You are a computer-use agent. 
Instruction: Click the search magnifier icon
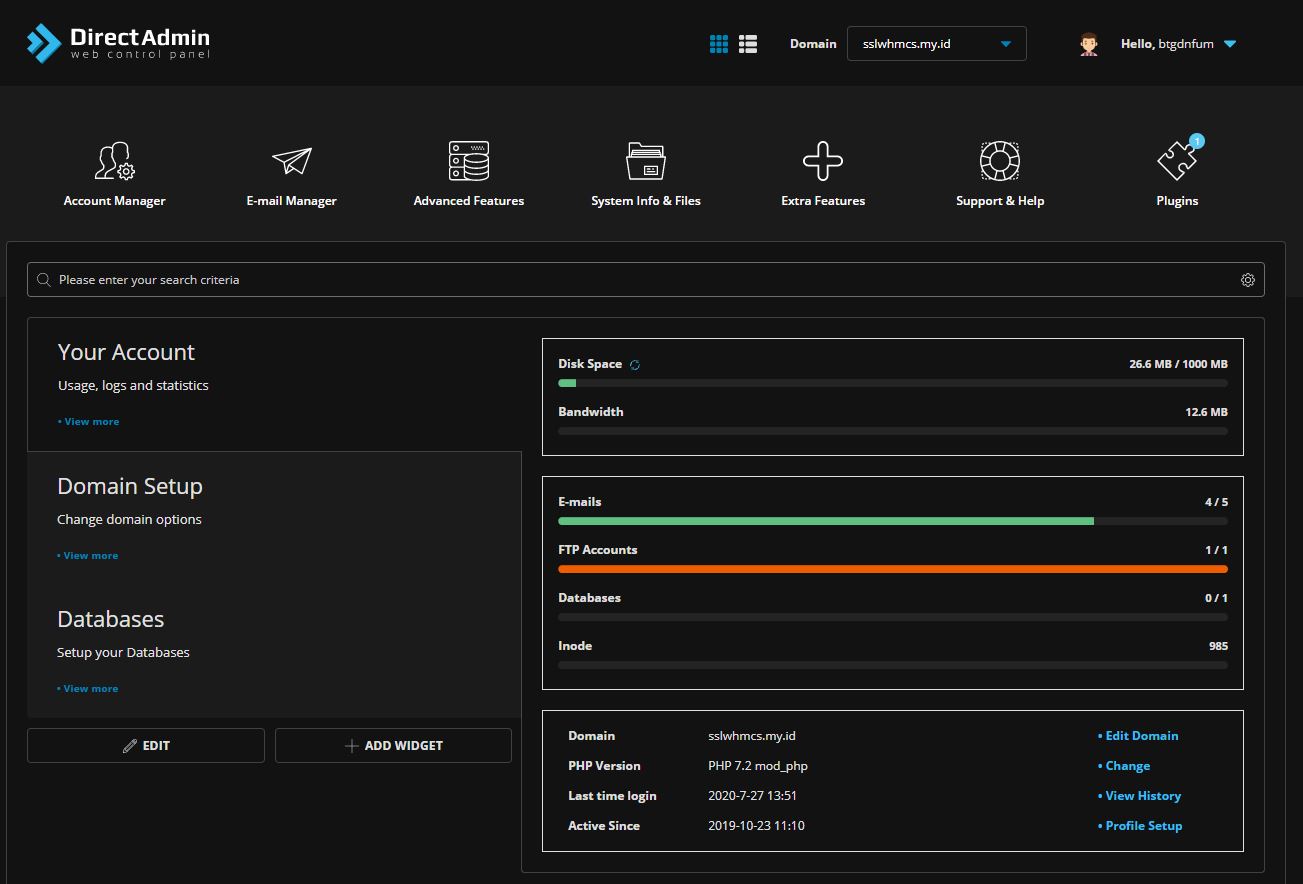click(44, 280)
